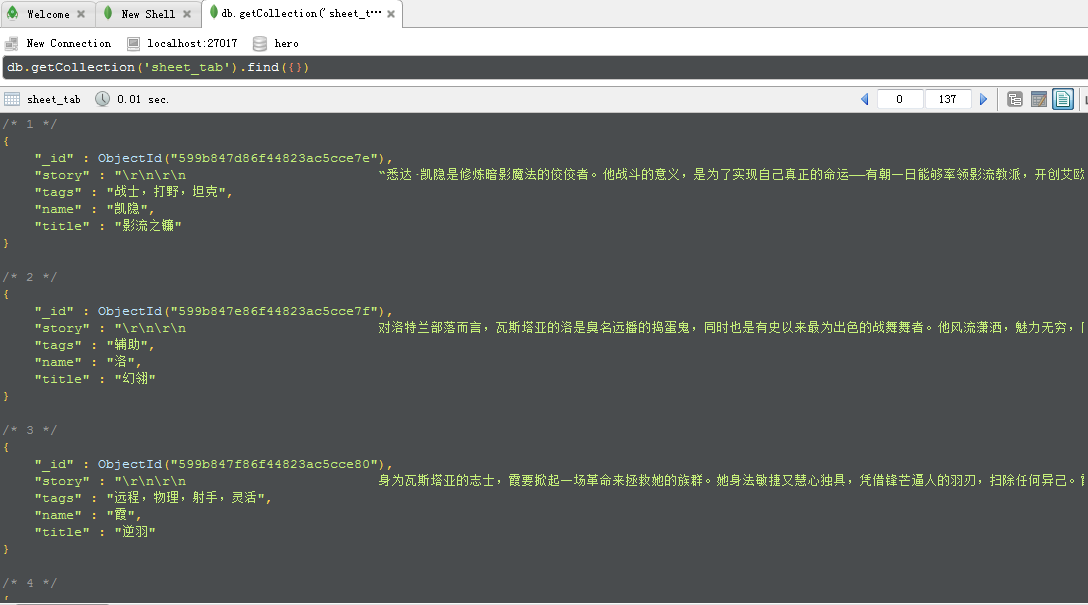Load the next page of results
Image resolution: width=1088 pixels, height=605 pixels.
coord(983,99)
